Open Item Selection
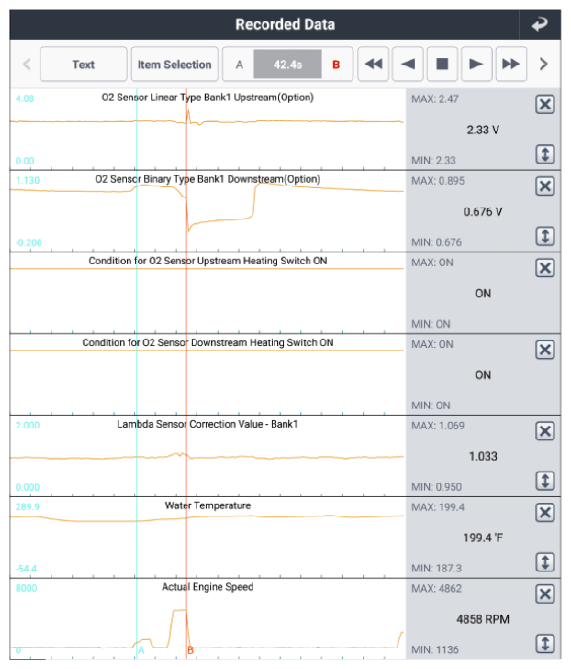Image resolution: width=571 pixels, height=669 pixels. click(175, 64)
